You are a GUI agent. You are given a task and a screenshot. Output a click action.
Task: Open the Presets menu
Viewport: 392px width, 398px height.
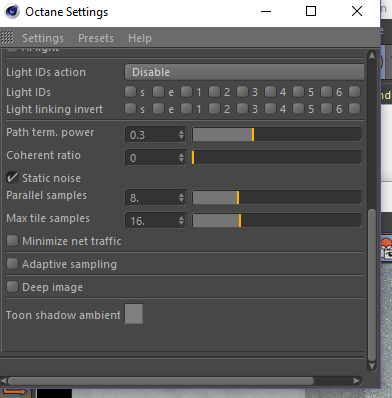click(x=96, y=38)
